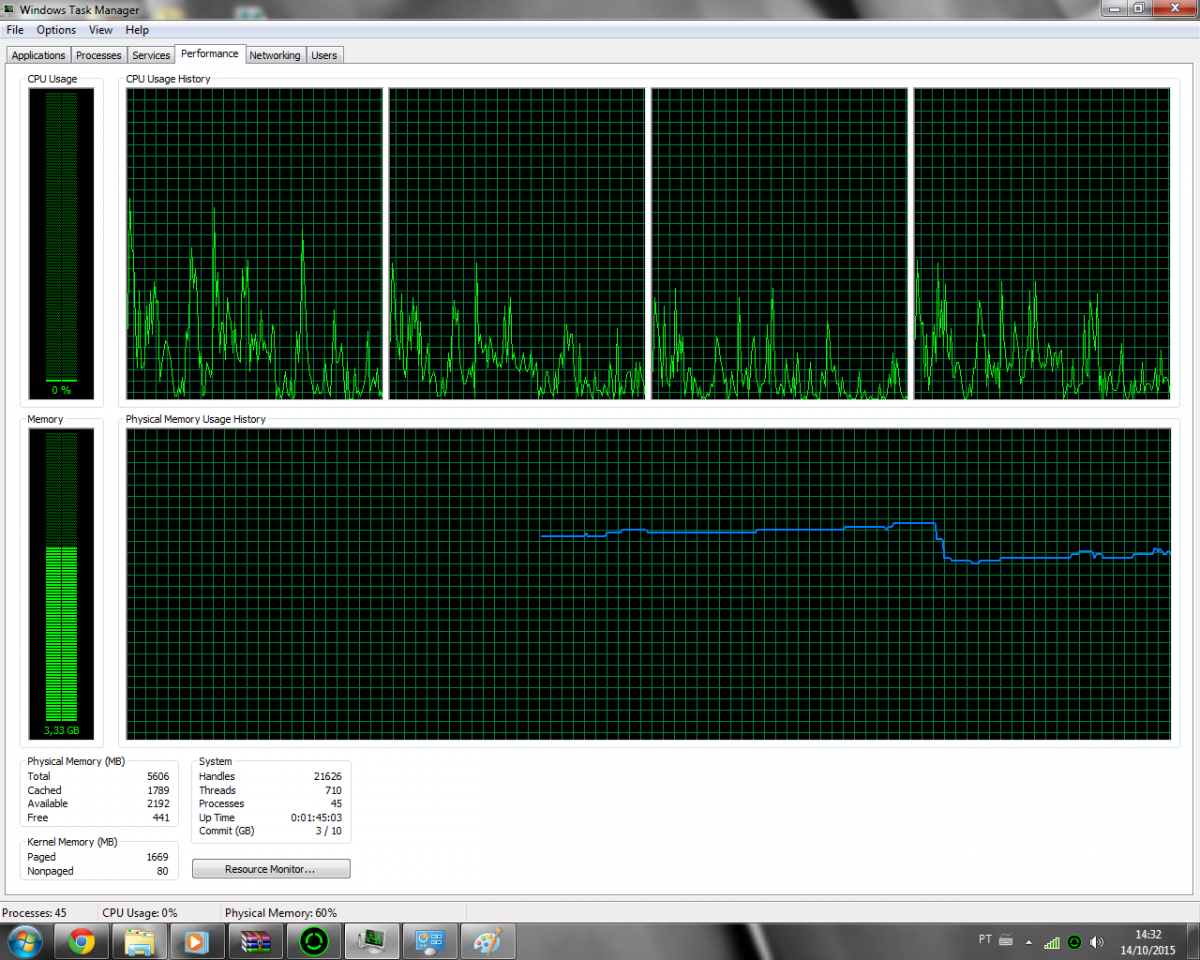The height and width of the screenshot is (960, 1200).
Task: Click the Commit (GB) value 3 / 10
Action: coord(329,831)
